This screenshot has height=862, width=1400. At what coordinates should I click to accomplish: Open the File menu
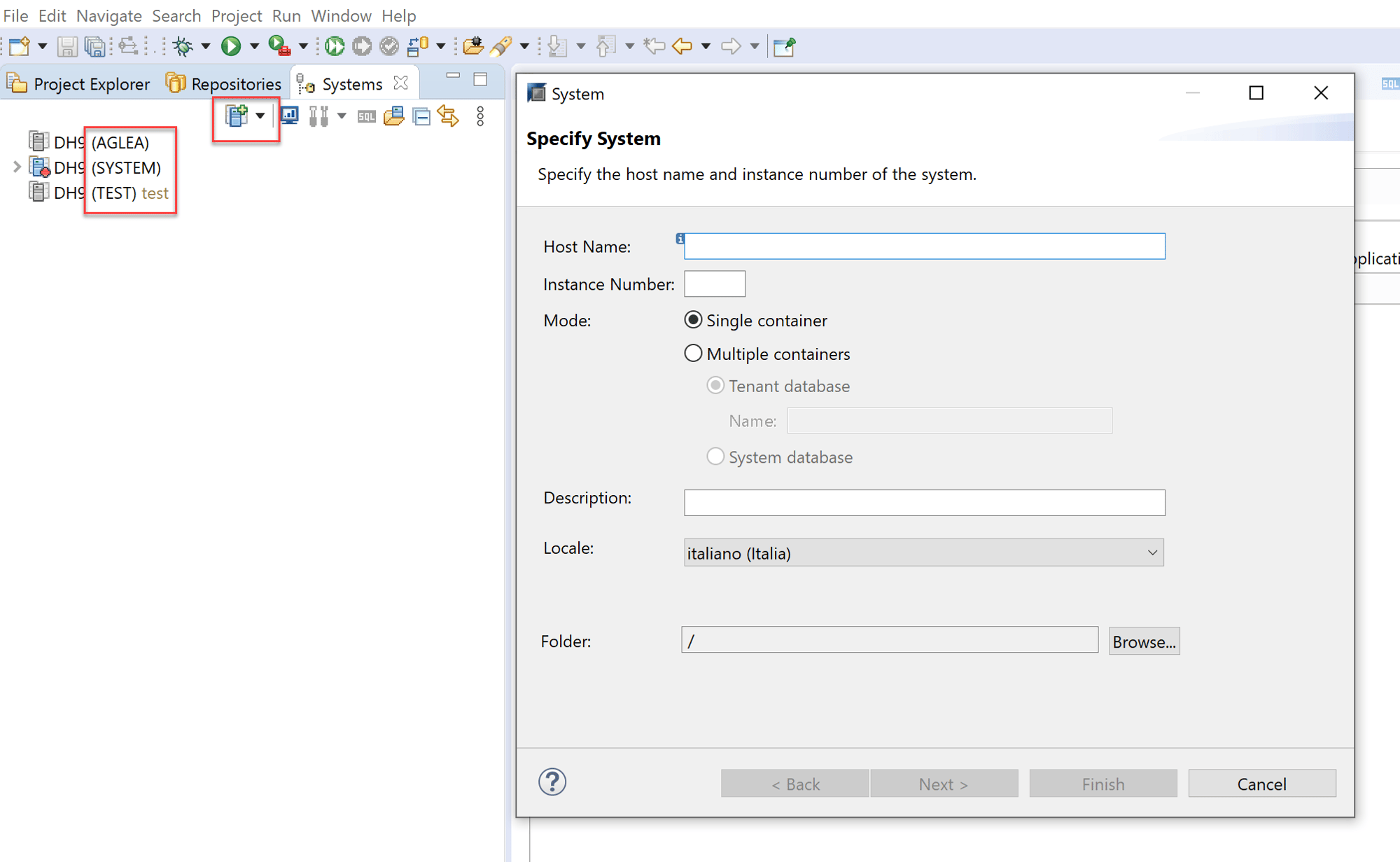click(15, 15)
